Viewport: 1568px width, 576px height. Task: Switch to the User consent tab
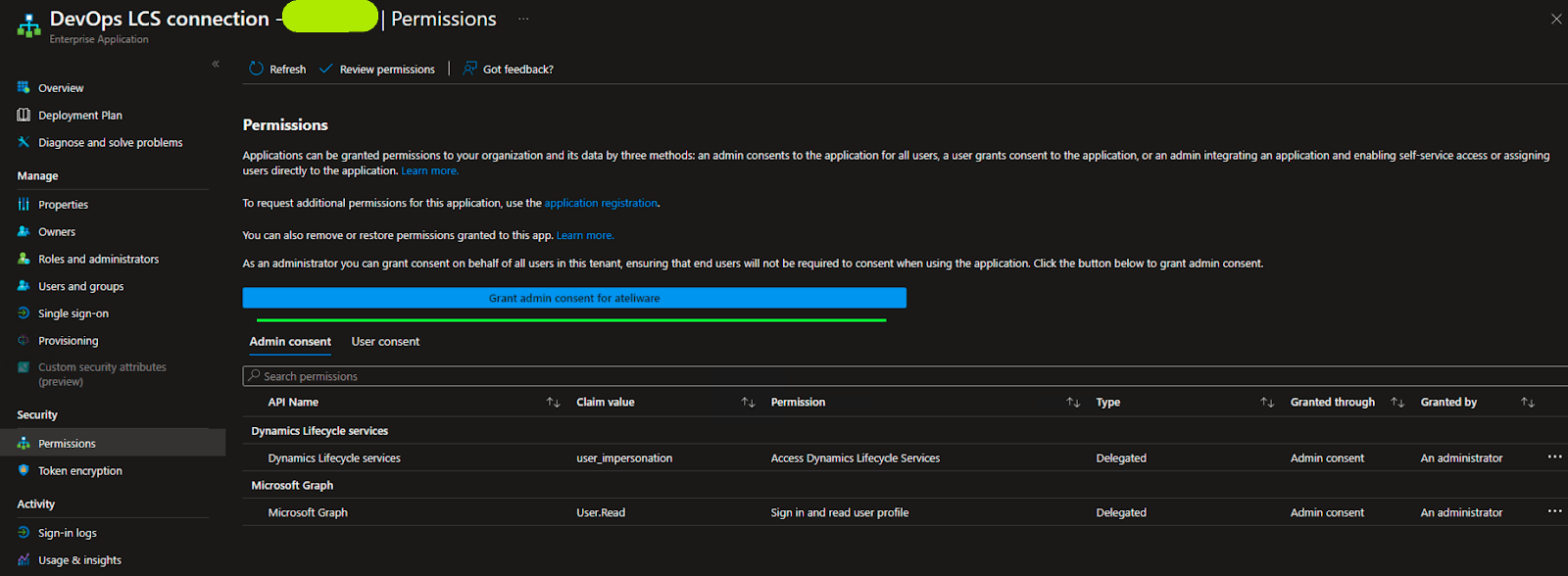[385, 341]
